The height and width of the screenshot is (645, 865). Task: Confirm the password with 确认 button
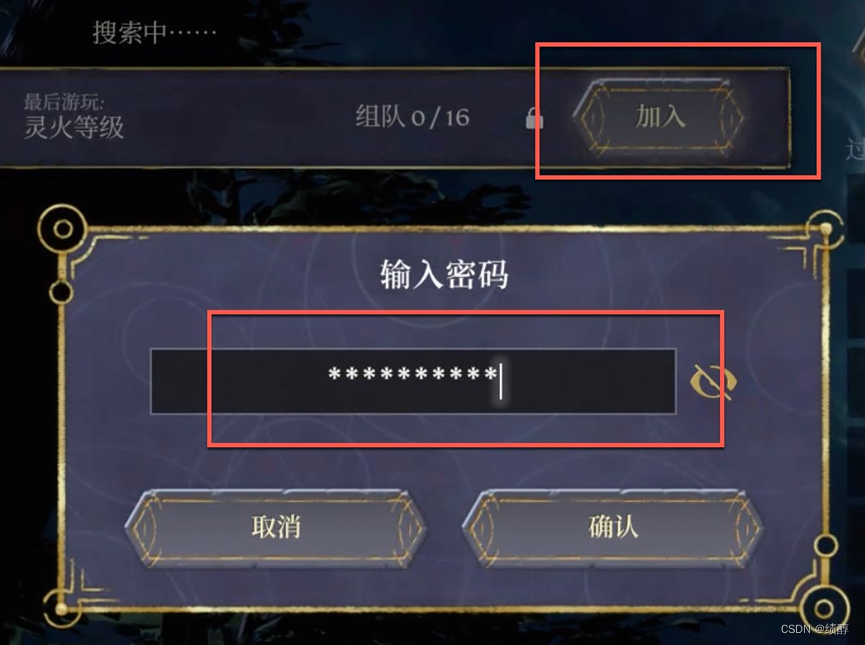(613, 526)
